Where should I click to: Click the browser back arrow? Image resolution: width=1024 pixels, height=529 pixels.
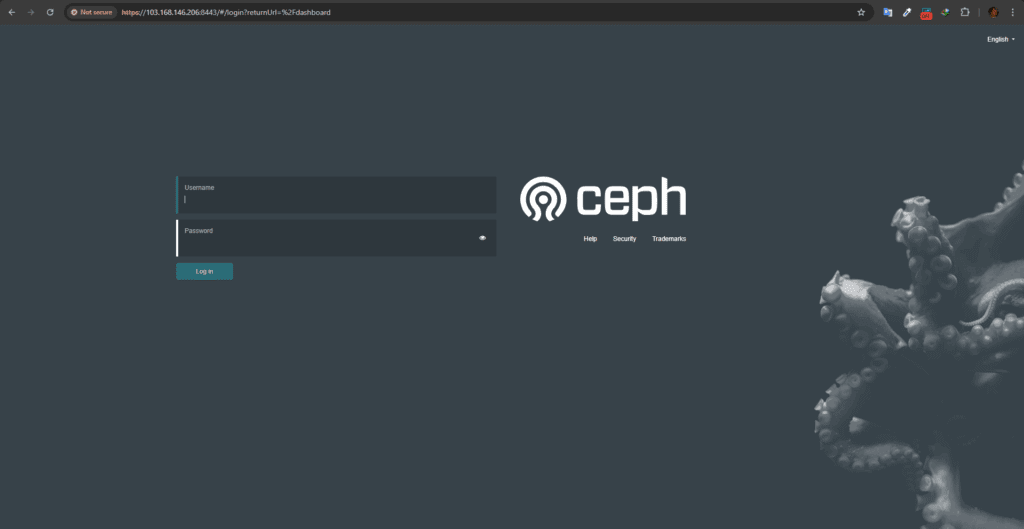(12, 12)
